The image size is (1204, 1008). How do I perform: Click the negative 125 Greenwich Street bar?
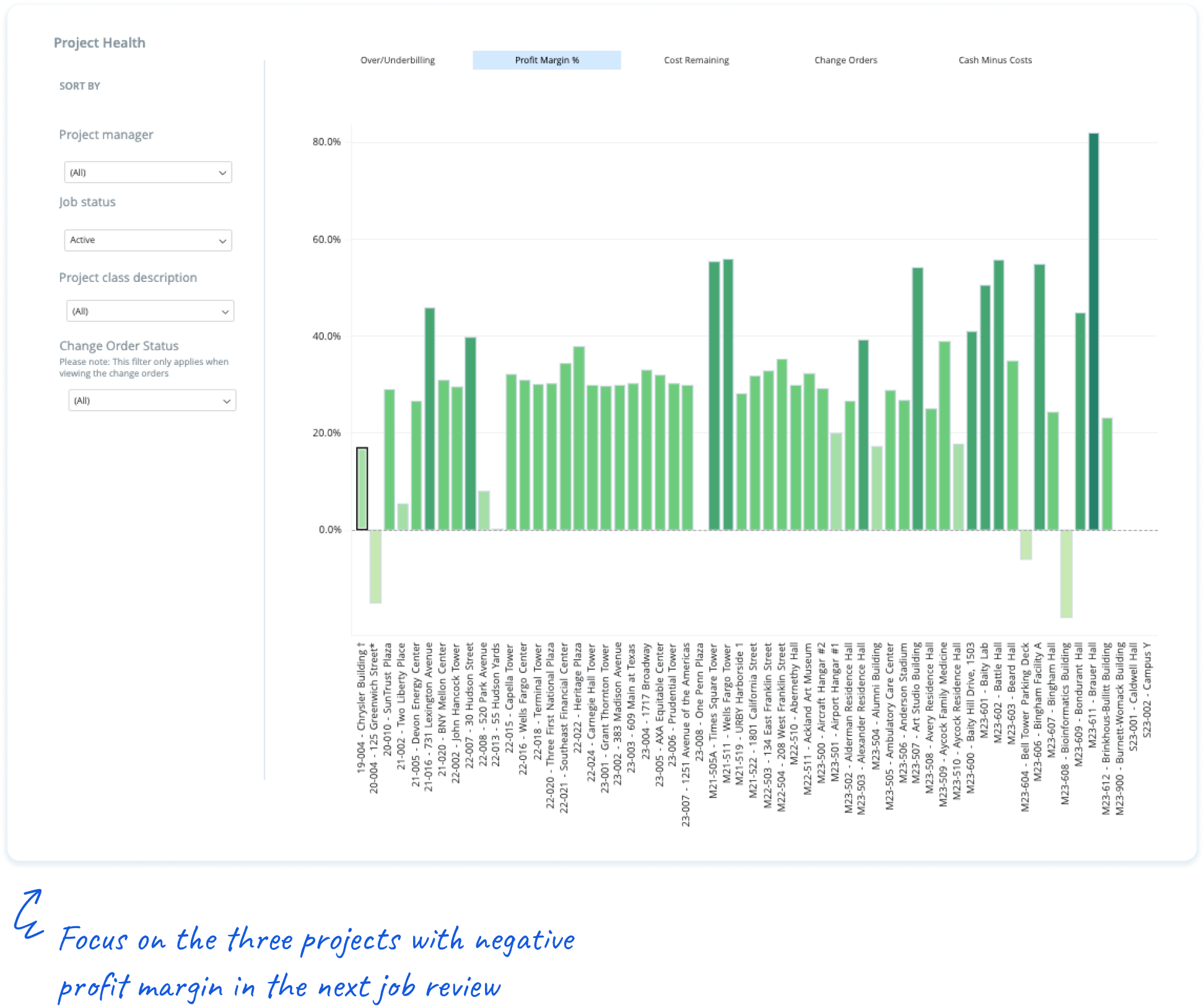pos(375,567)
